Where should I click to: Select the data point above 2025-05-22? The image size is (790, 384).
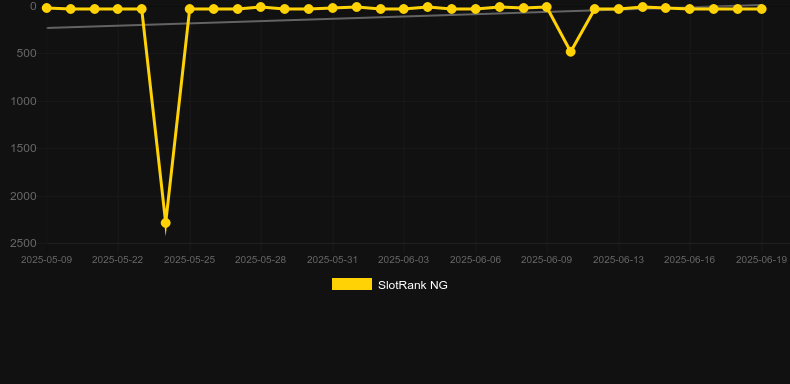(117, 9)
